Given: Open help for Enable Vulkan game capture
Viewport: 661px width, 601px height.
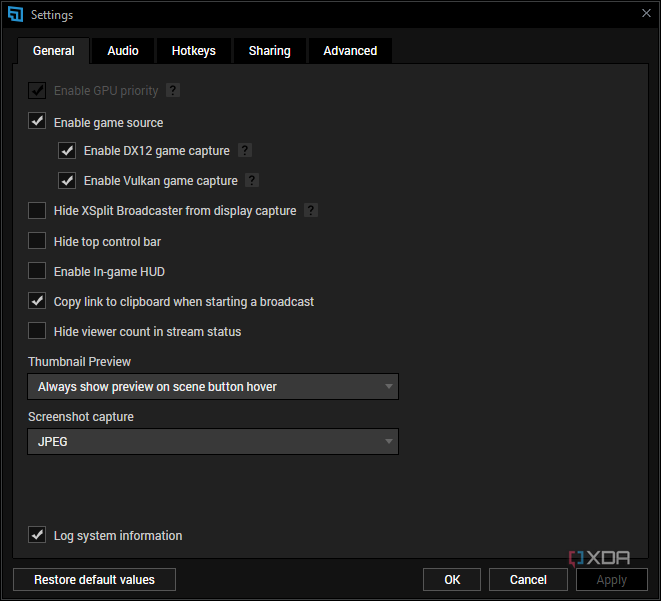Looking at the screenshot, I should pyautogui.click(x=252, y=180).
